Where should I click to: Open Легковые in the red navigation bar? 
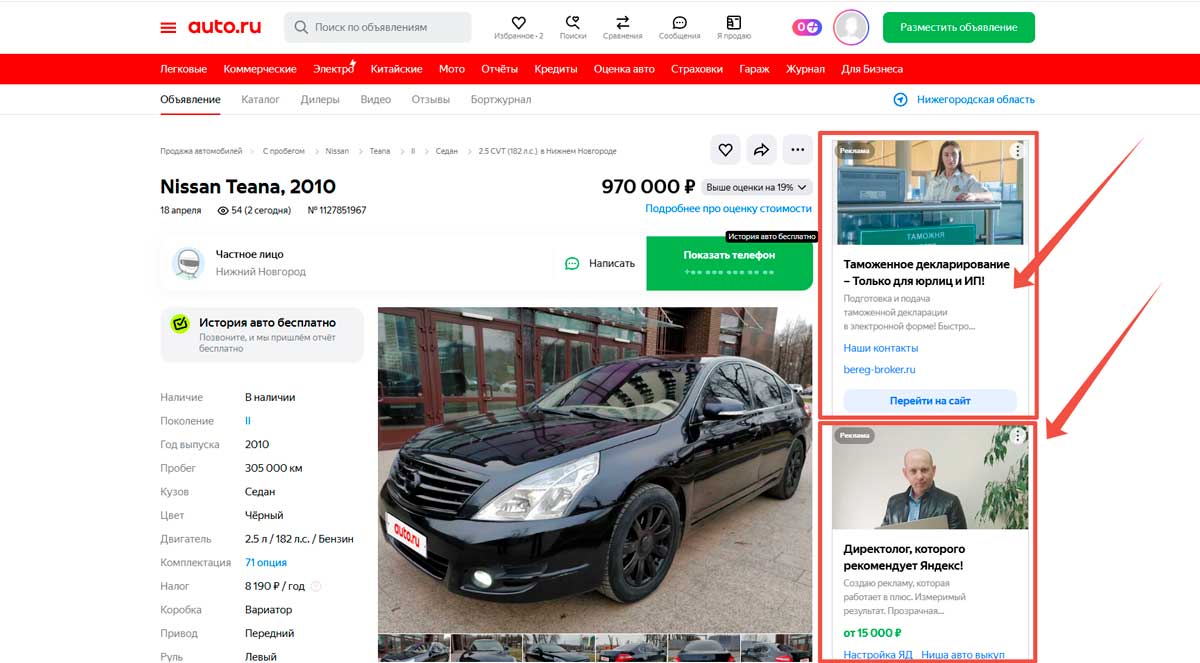click(183, 69)
